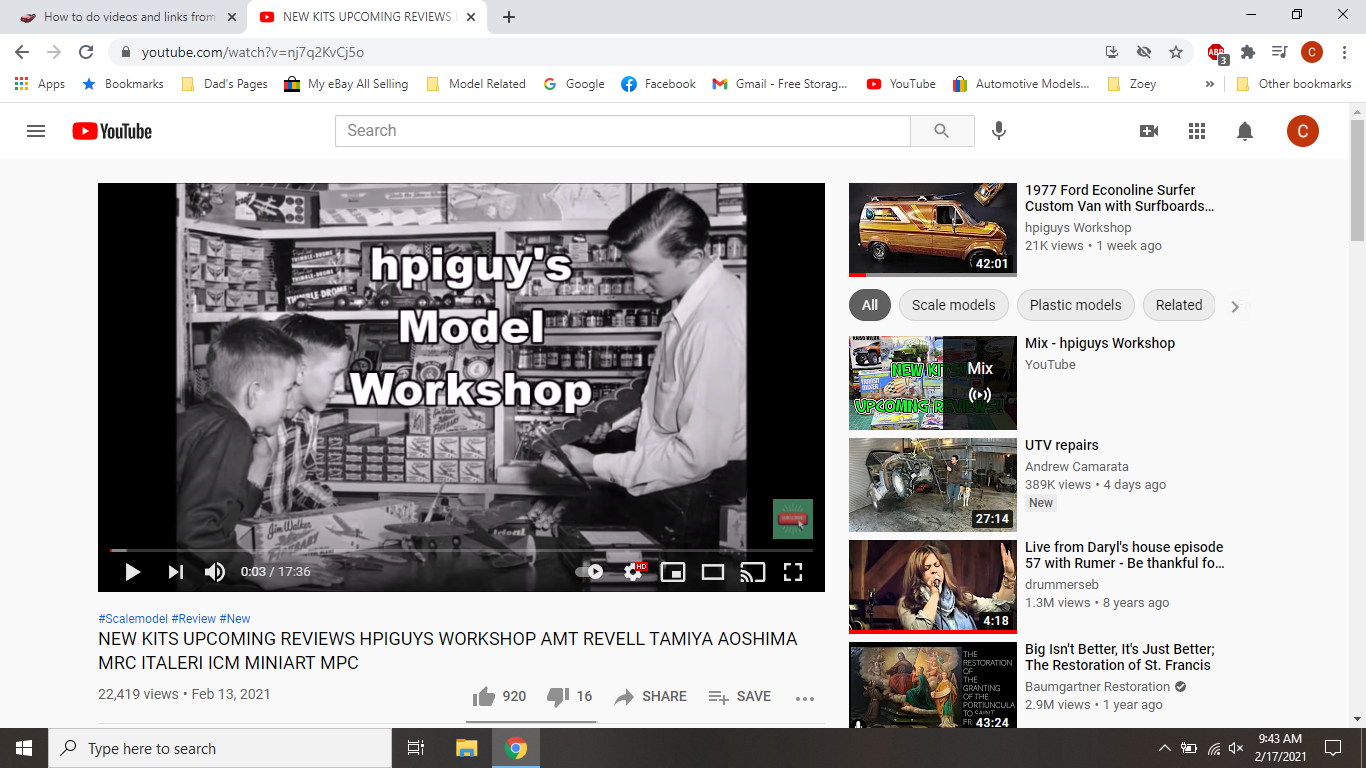Open a new browser tab
1366x768 pixels.
pyautogui.click(x=509, y=17)
